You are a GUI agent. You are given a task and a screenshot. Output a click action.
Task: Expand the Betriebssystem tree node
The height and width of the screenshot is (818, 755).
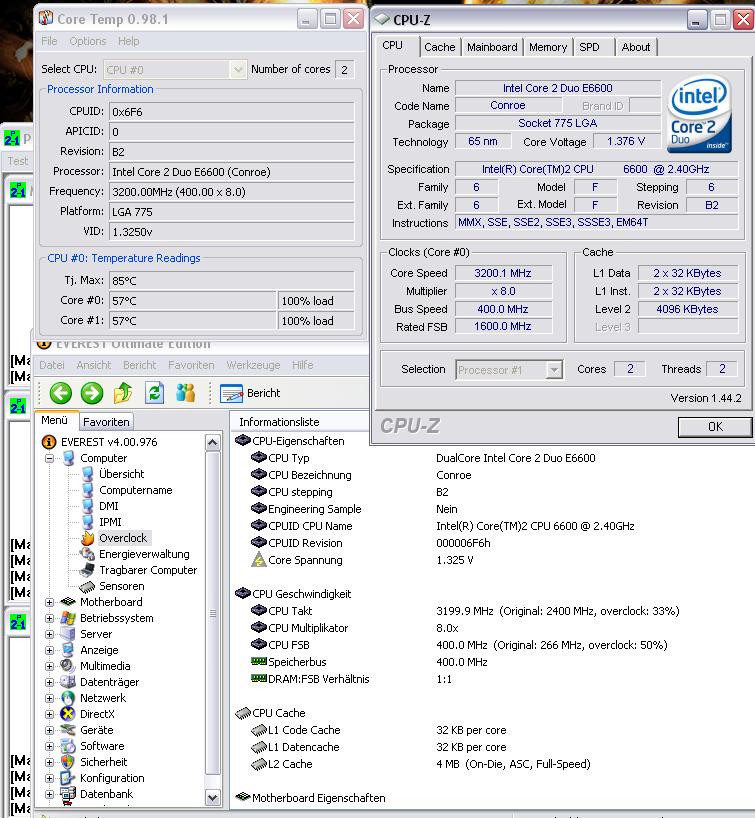pos(50,619)
